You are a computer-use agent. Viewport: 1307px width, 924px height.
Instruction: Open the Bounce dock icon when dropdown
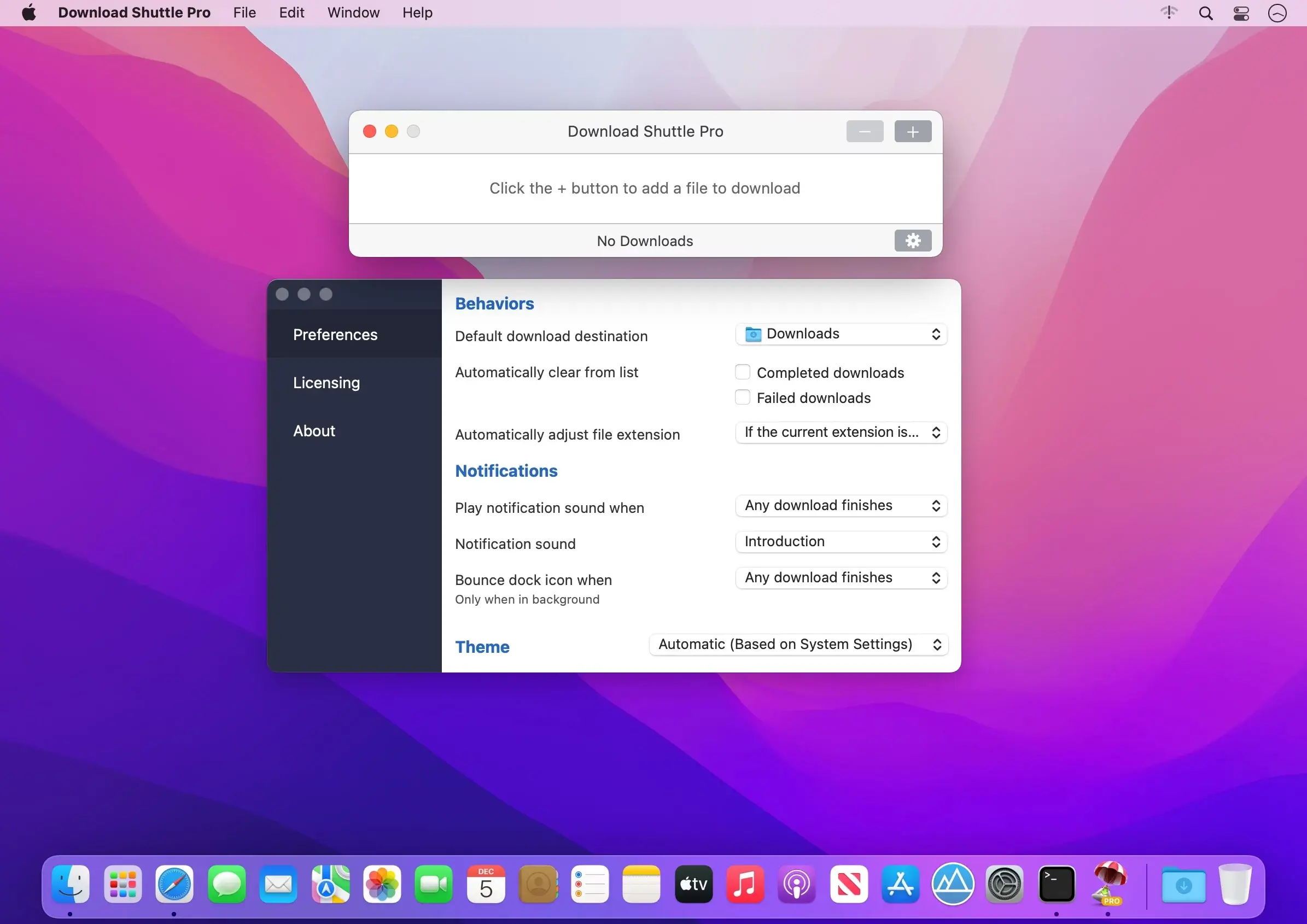[841, 578]
